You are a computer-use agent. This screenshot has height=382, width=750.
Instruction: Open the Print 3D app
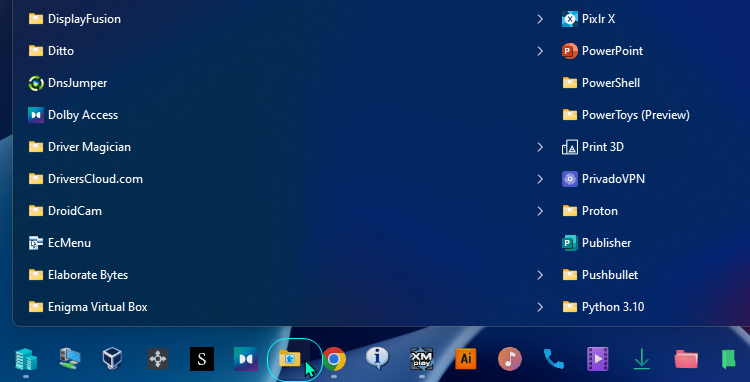pyautogui.click(x=593, y=147)
